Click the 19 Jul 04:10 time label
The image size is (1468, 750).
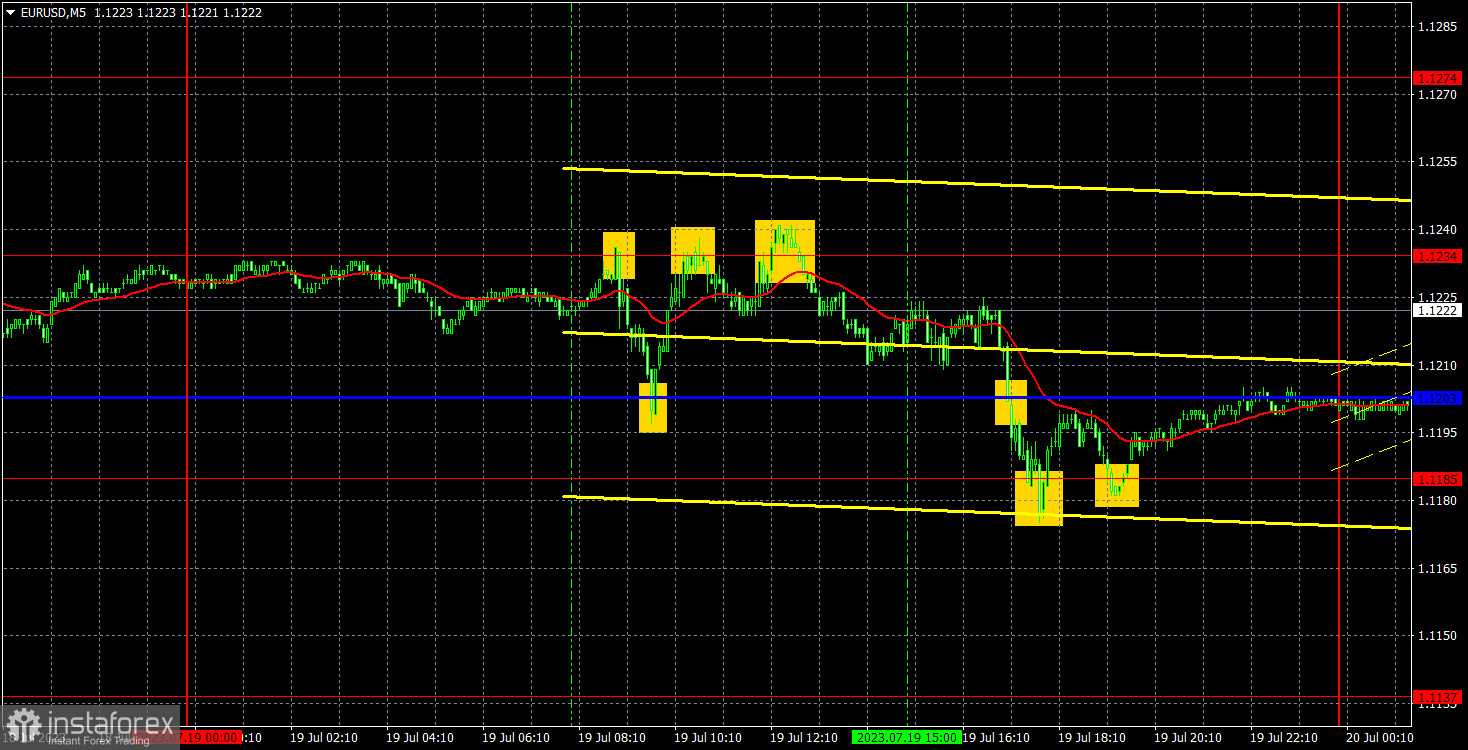(420, 737)
